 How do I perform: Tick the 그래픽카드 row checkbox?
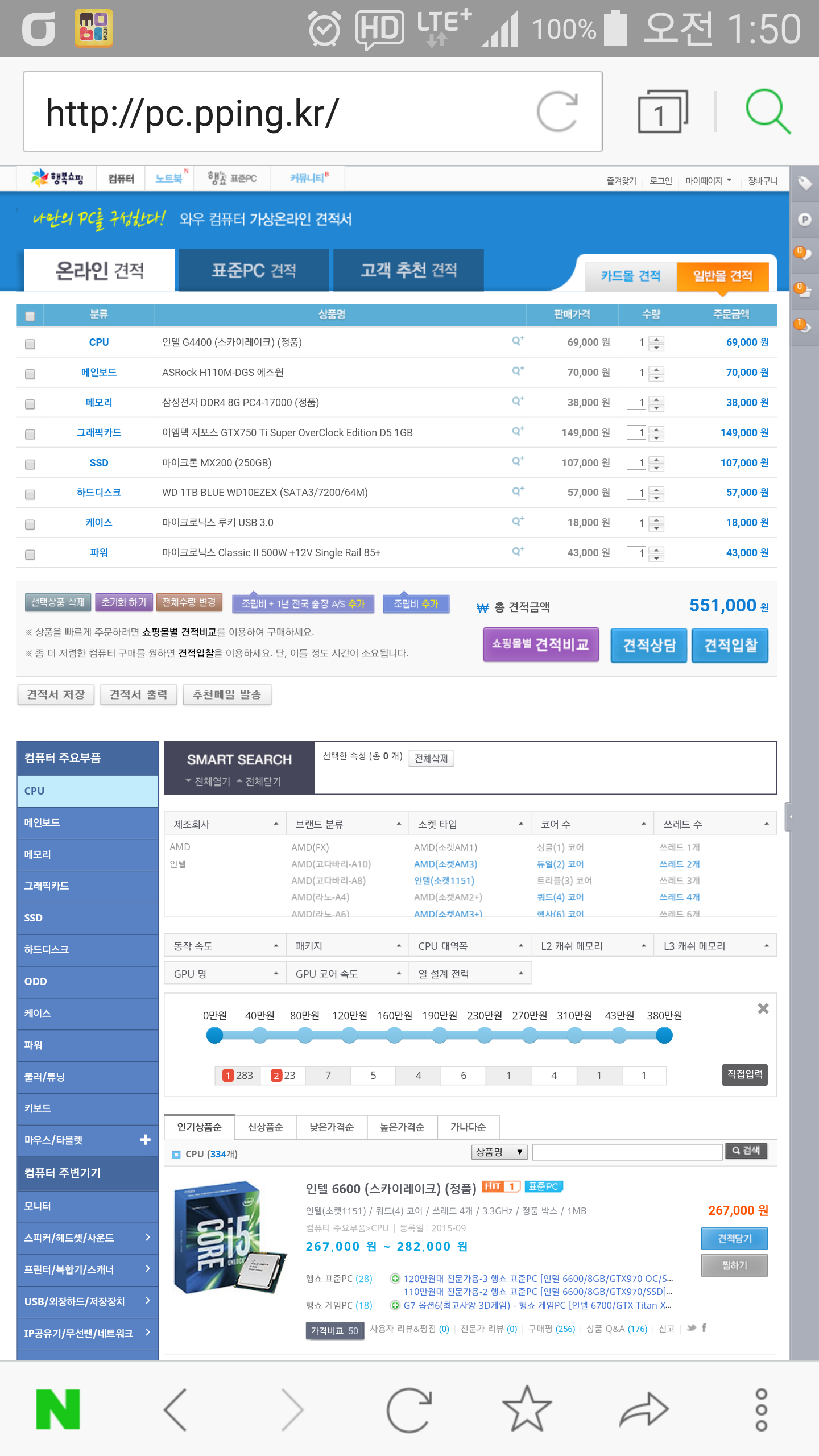click(x=30, y=435)
